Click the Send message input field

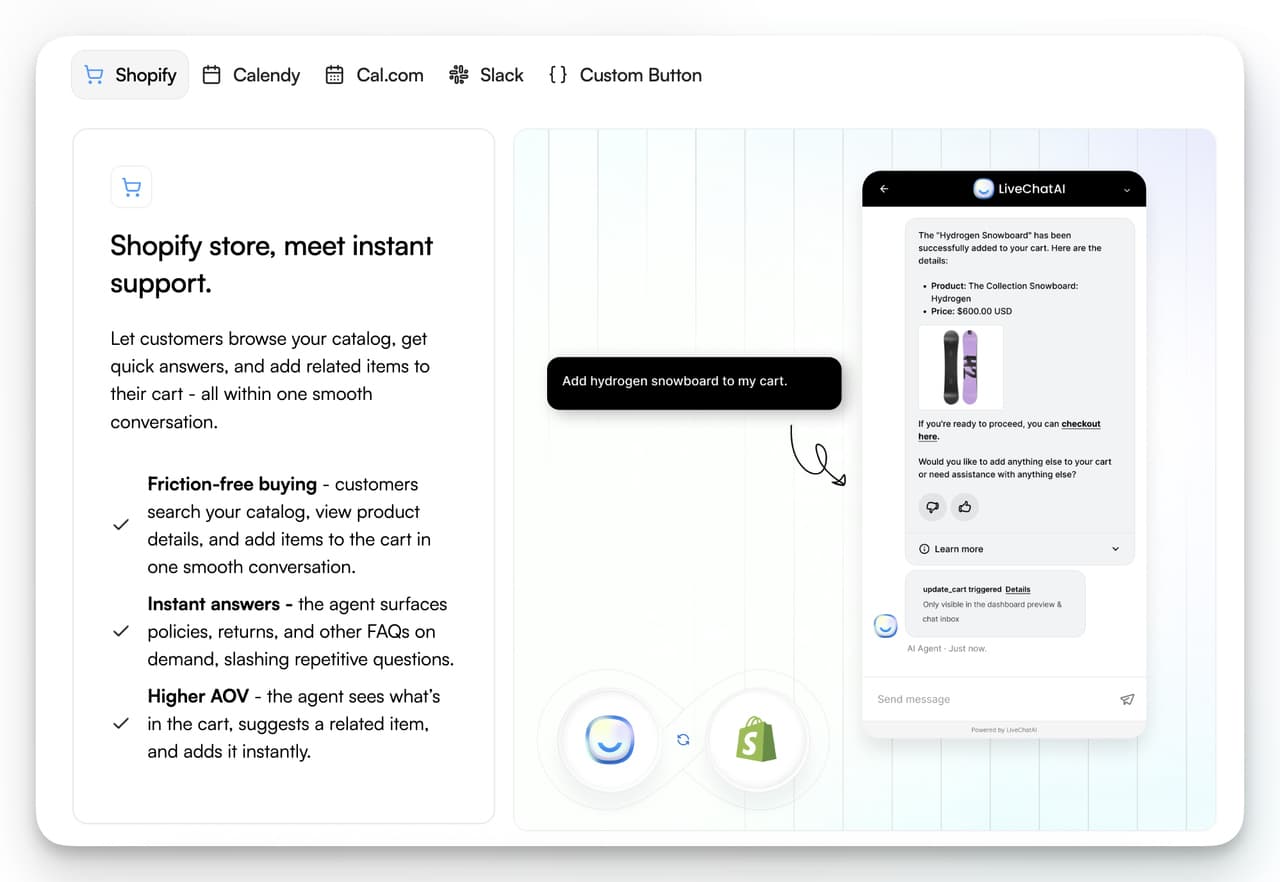coord(990,700)
